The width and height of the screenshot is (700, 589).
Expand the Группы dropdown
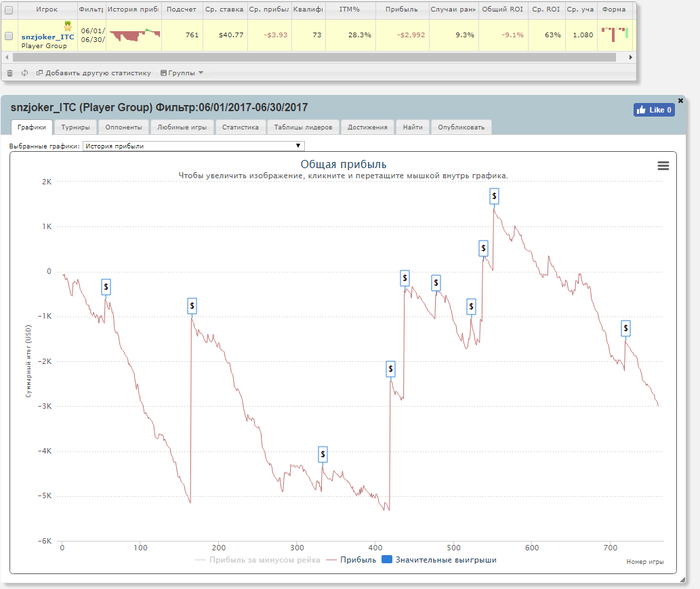pyautogui.click(x=182, y=73)
